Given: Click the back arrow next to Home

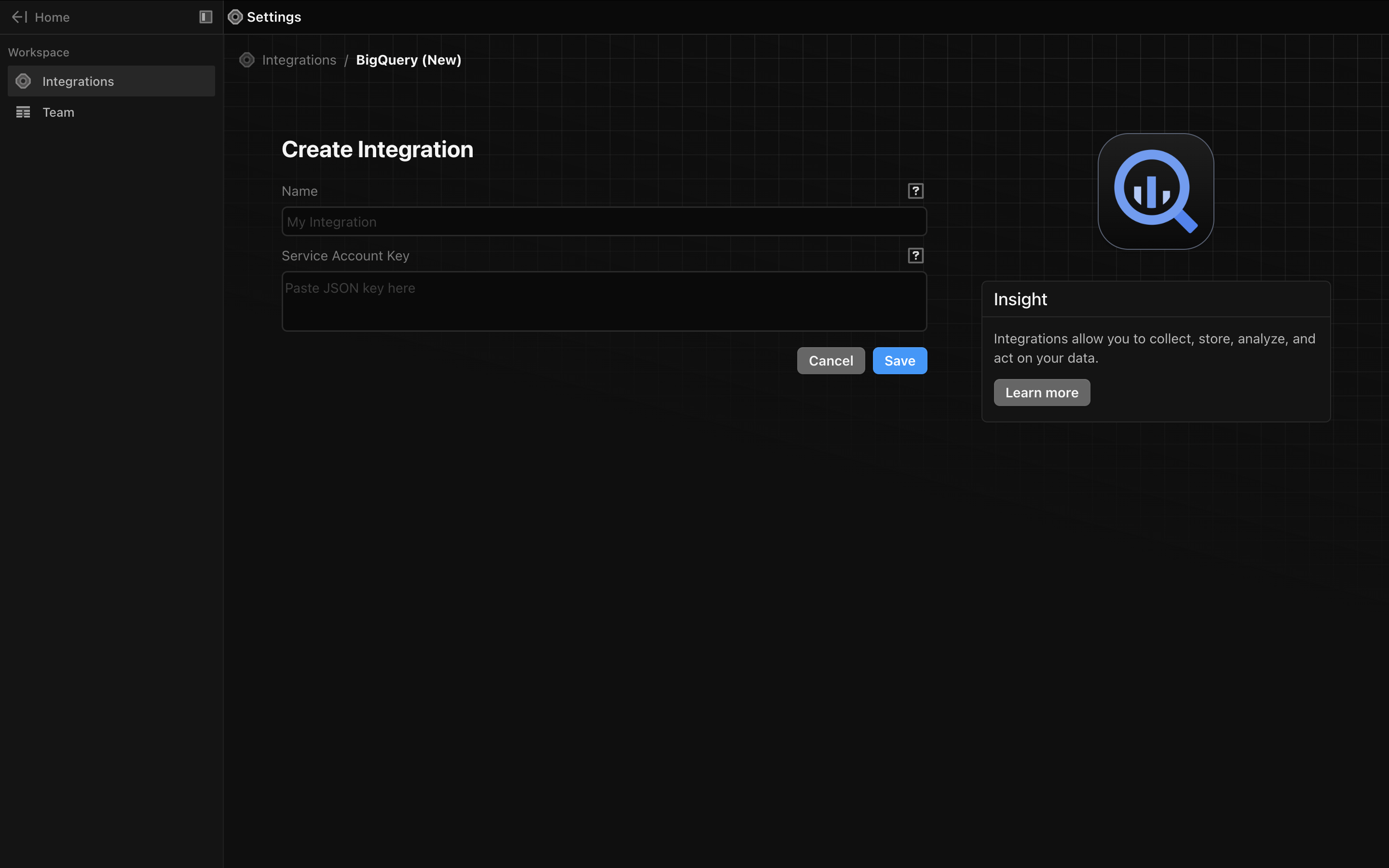Looking at the screenshot, I should coord(19,17).
